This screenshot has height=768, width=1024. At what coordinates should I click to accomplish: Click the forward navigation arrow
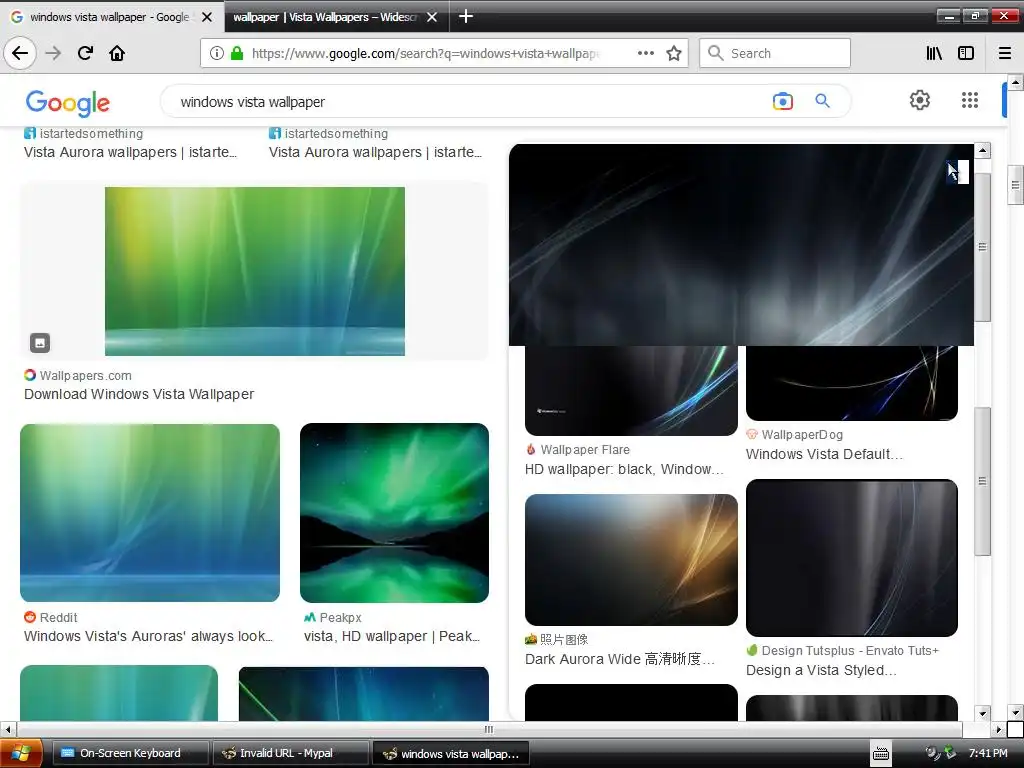[54, 53]
